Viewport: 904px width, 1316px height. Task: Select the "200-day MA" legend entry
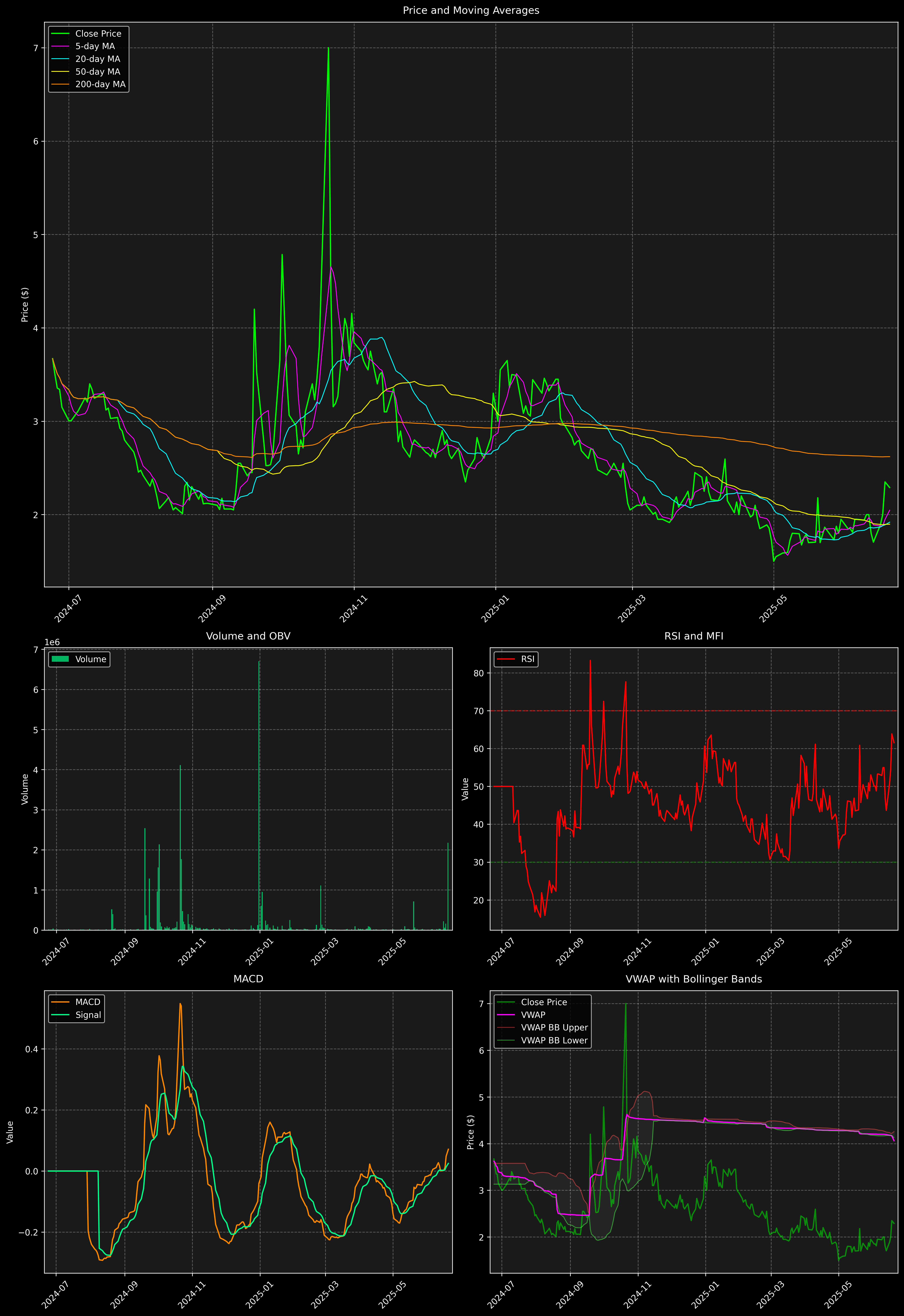[100, 84]
